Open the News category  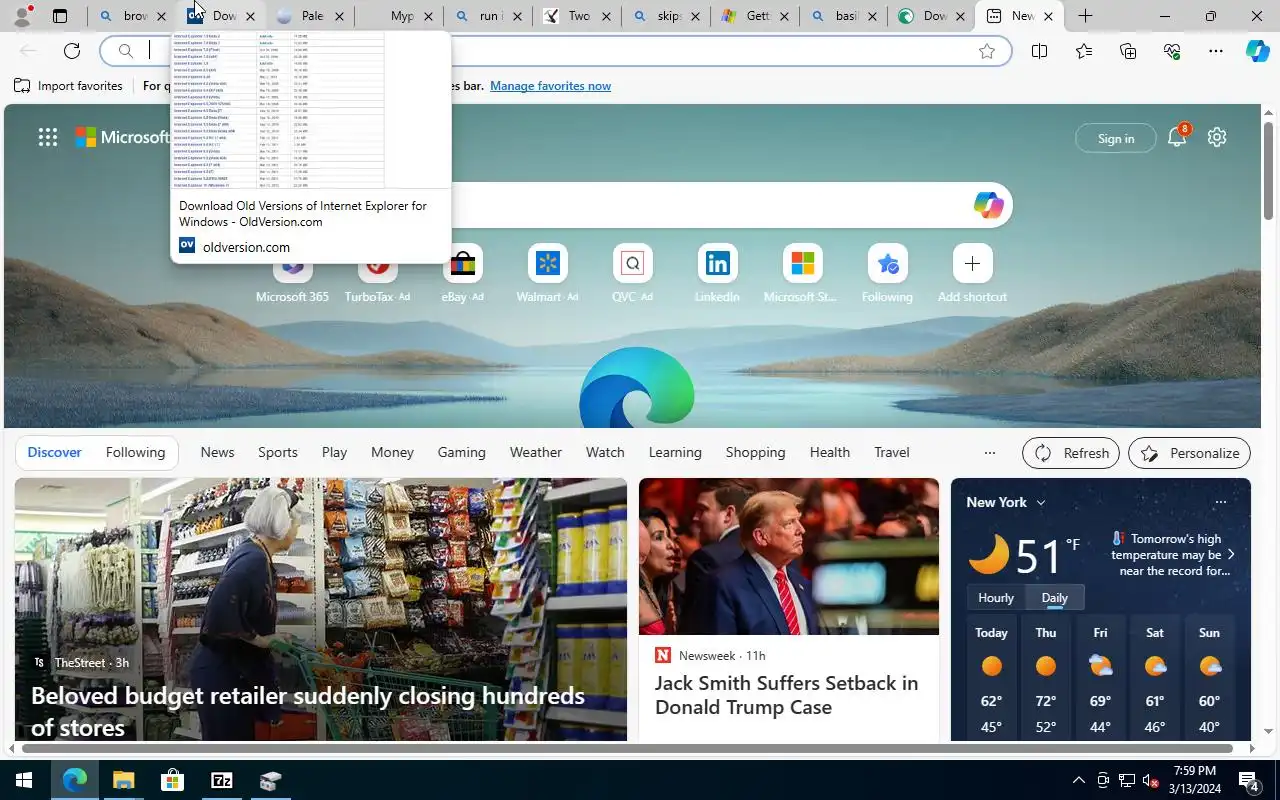(217, 452)
